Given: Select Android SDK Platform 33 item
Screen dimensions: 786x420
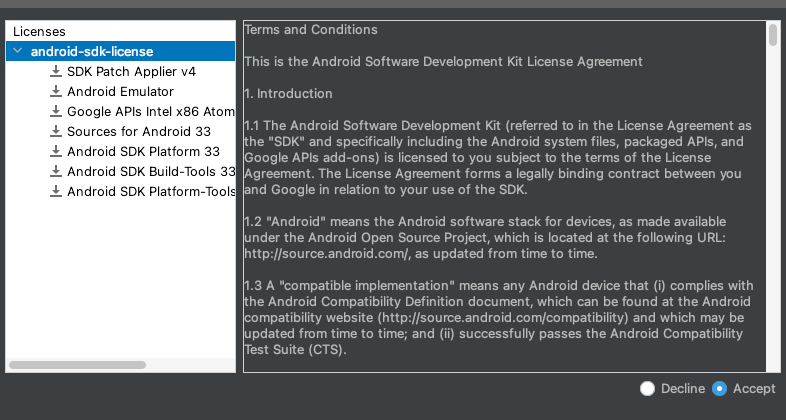Looking at the screenshot, I should (143, 152).
